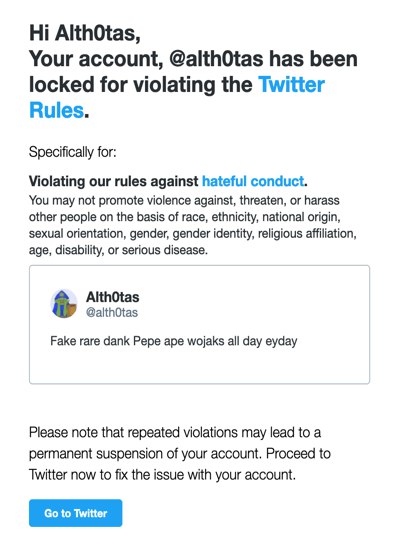The width and height of the screenshot is (400, 560).
Task: Click the line "age, disability, or serious disease."
Action: [x=118, y=250]
